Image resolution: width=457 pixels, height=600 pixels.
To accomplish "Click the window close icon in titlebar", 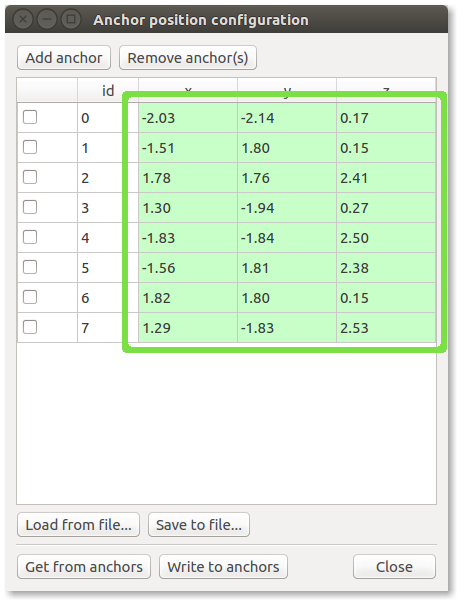I will tap(23, 19).
